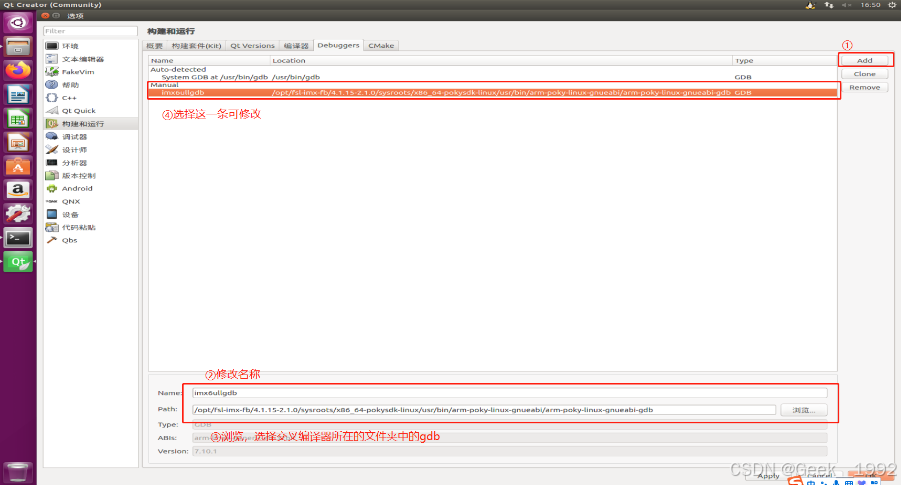Switch to the CMake tab
901x485 pixels.
click(381, 45)
